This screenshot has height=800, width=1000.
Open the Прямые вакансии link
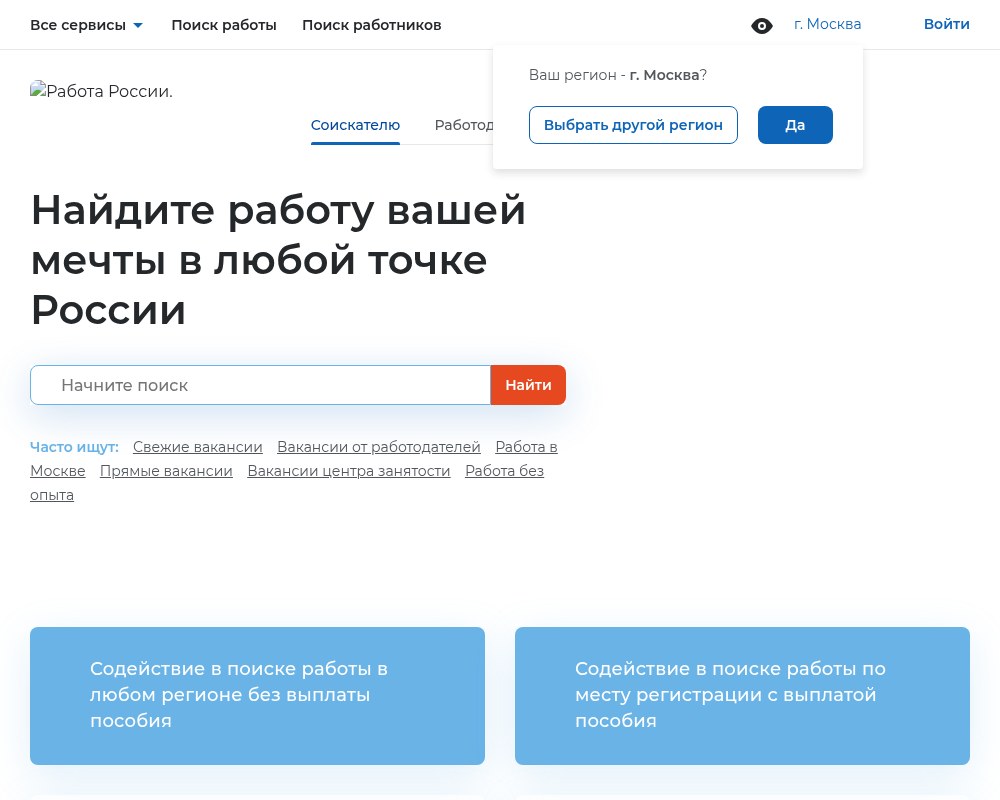click(x=166, y=471)
